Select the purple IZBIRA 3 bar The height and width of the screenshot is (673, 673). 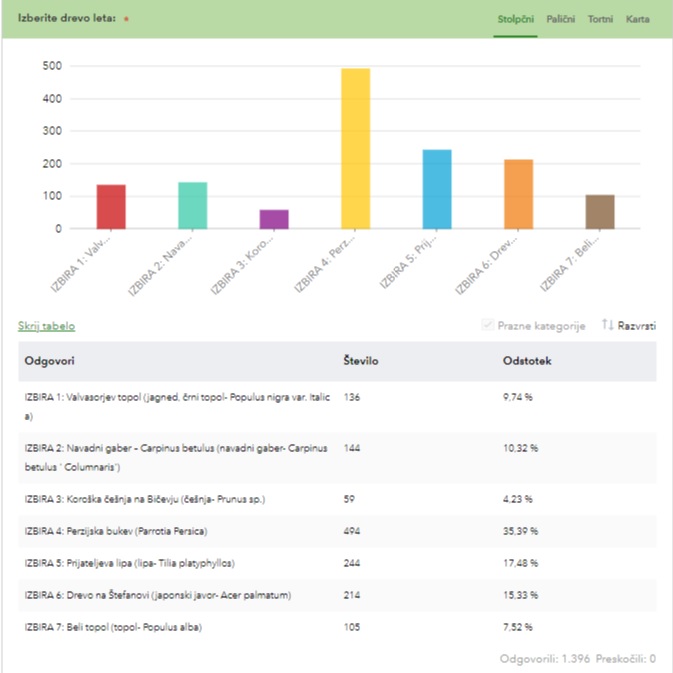coord(274,219)
